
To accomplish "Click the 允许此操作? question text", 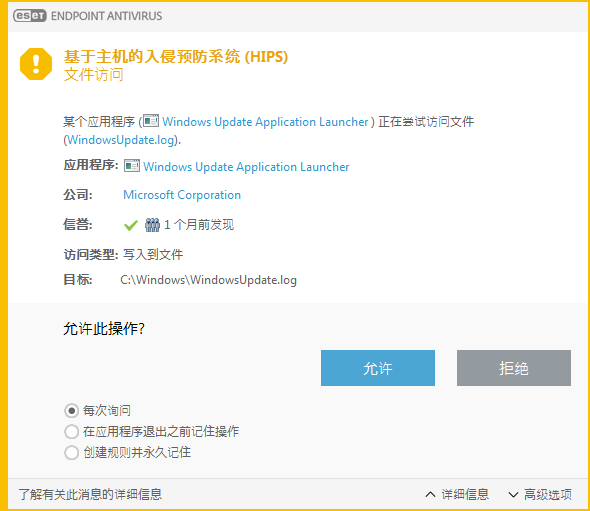I will [x=104, y=328].
